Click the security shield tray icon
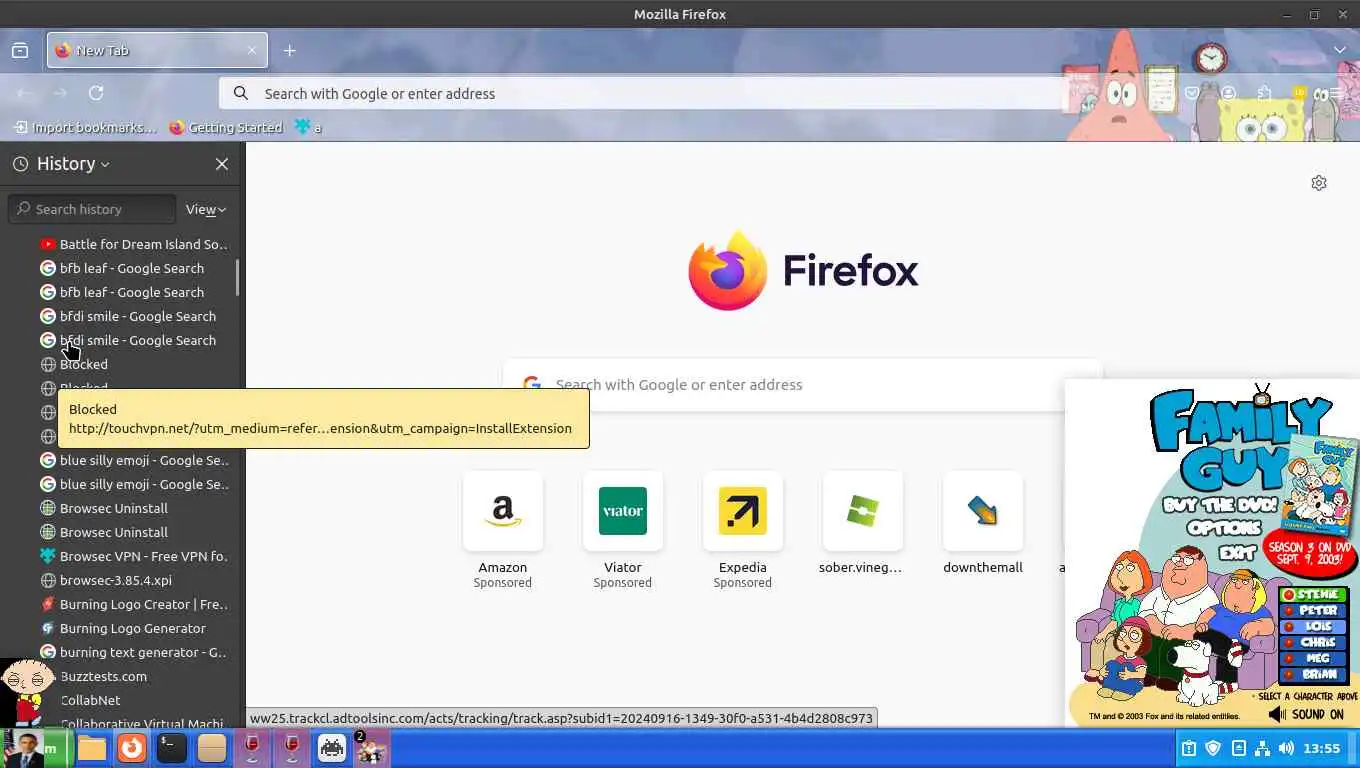 [1213, 748]
